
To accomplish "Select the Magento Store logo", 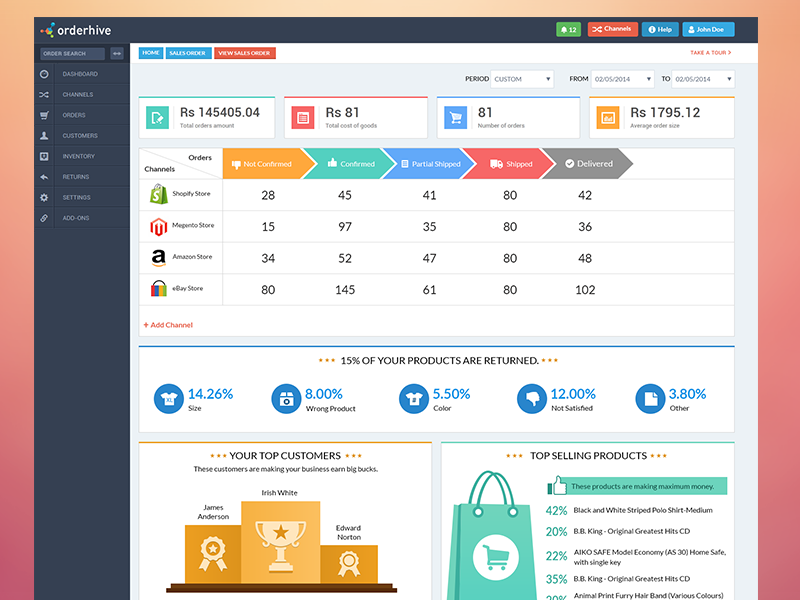I will click(x=159, y=227).
